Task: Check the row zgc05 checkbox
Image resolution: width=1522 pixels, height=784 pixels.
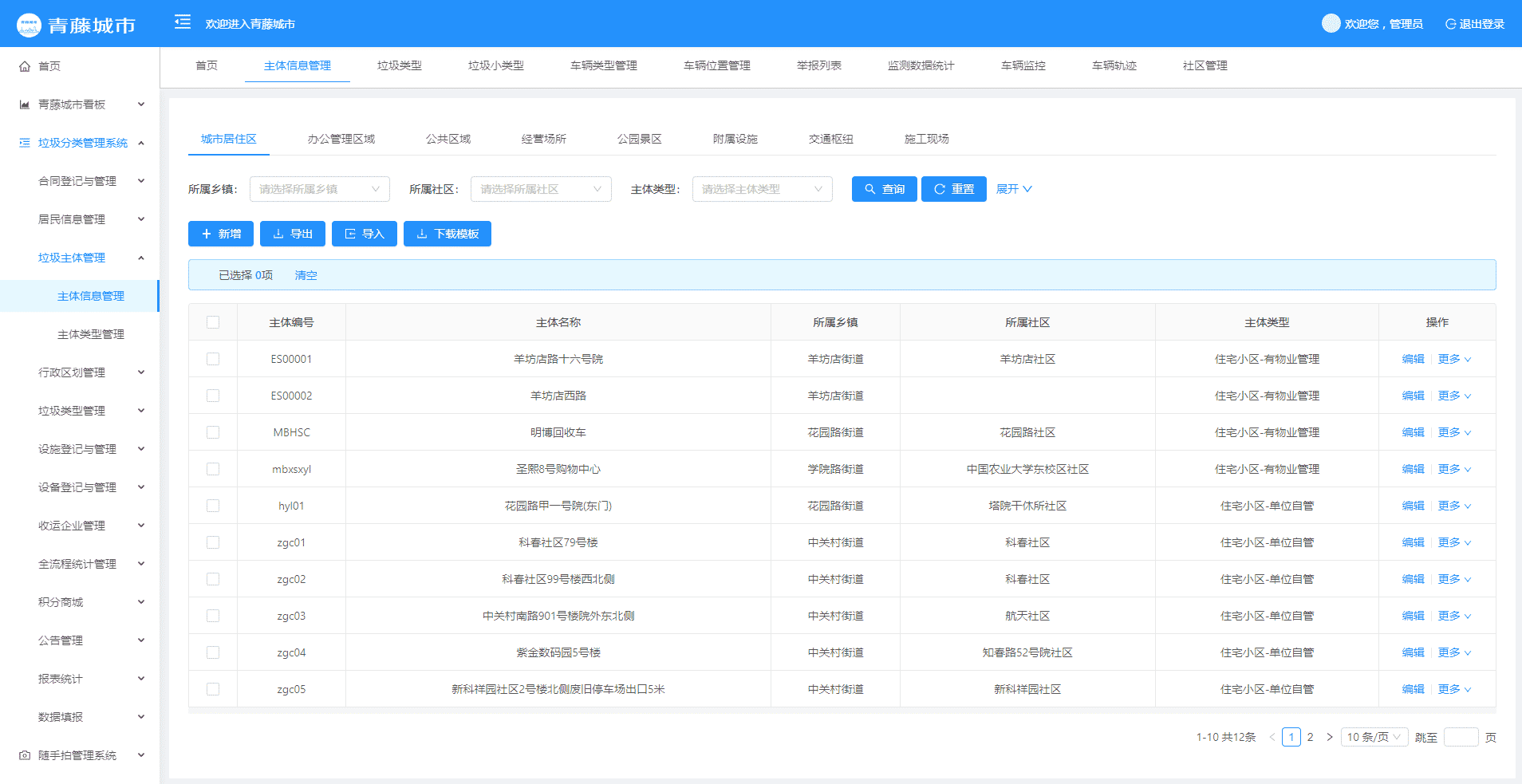Action: coord(213,689)
